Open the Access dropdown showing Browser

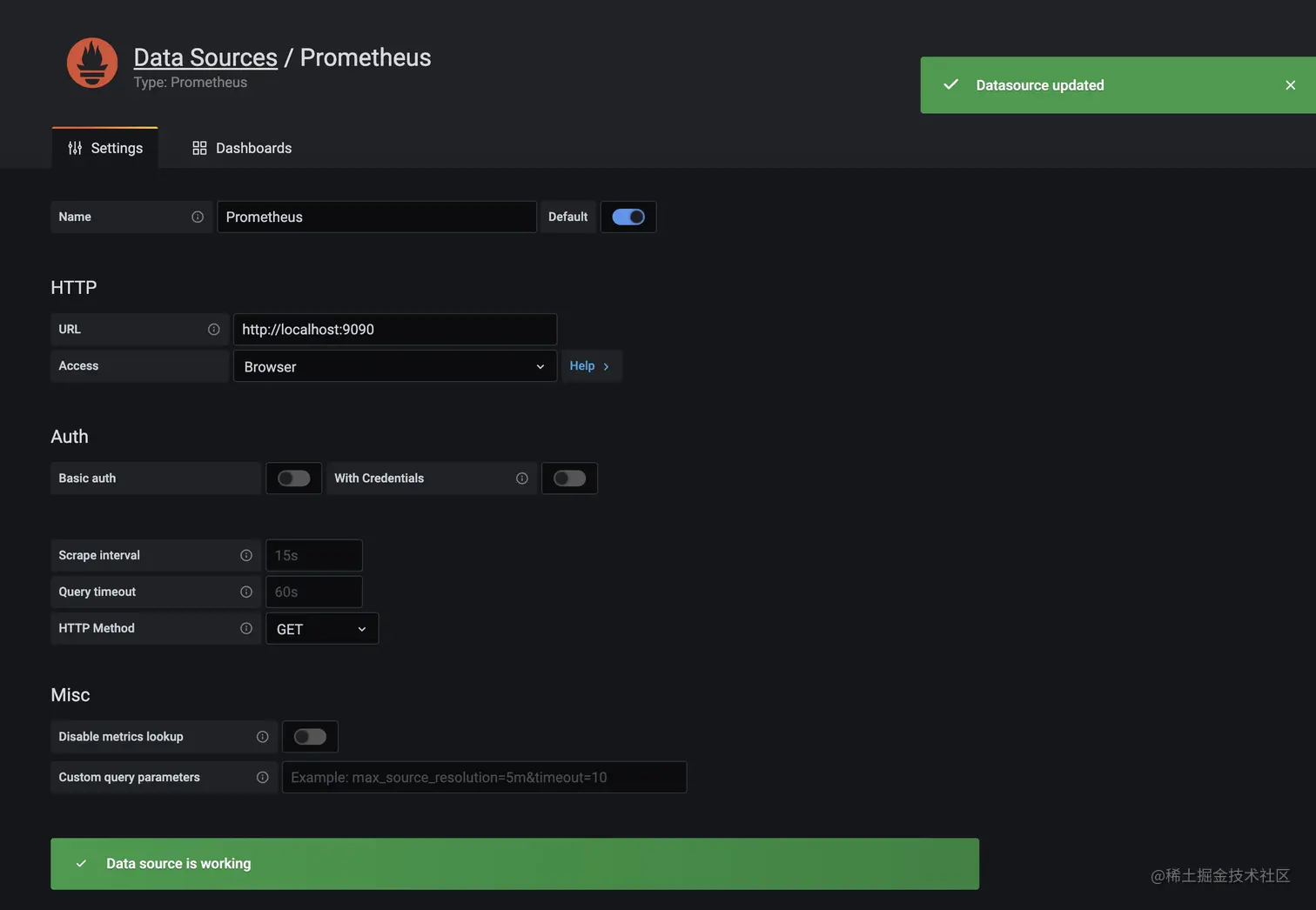click(395, 366)
